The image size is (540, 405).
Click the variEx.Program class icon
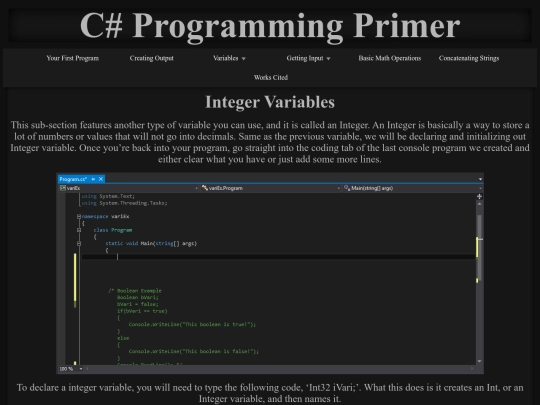click(205, 188)
